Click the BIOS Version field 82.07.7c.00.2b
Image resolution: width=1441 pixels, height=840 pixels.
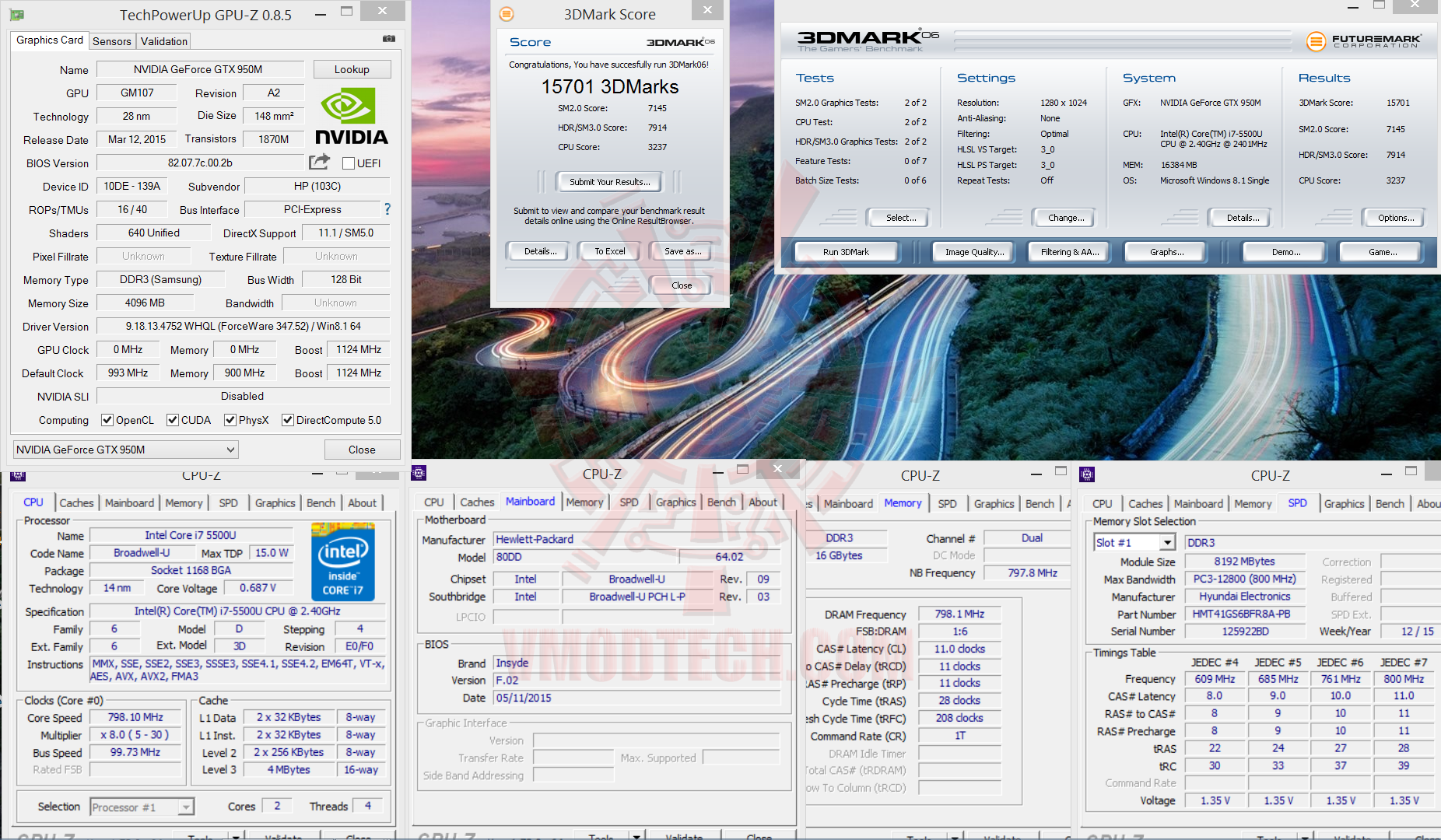pyautogui.click(x=200, y=163)
